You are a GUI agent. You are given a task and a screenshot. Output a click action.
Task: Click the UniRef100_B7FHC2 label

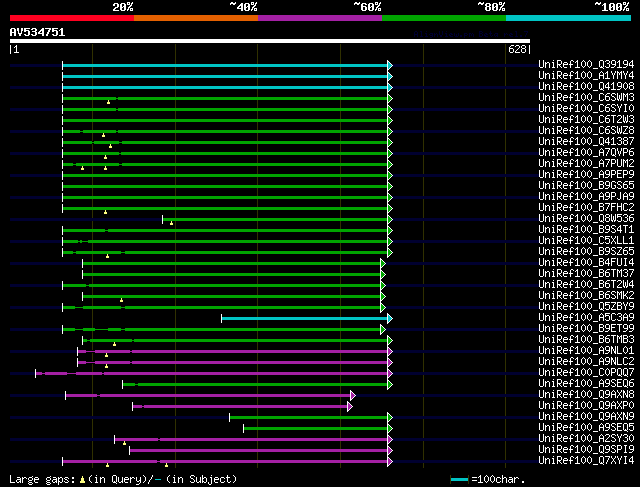coord(586,208)
